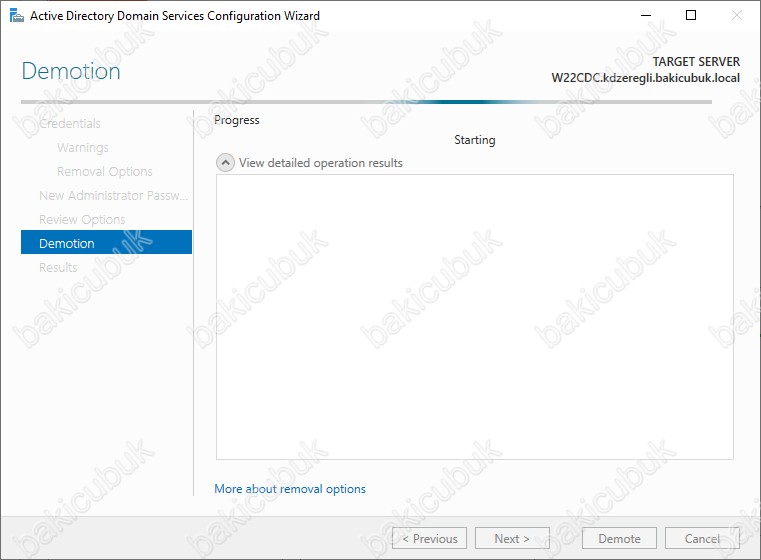Click the progress bar under the header
Viewport: 761px width, 560px height.
coord(366,102)
